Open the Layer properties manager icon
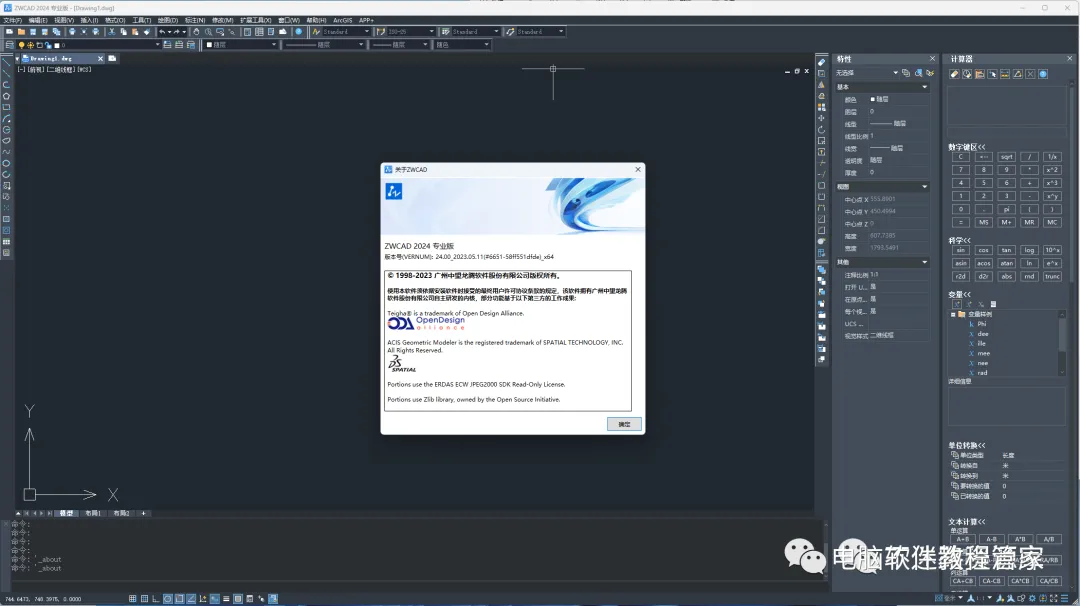This screenshot has width=1080, height=606. [10, 45]
